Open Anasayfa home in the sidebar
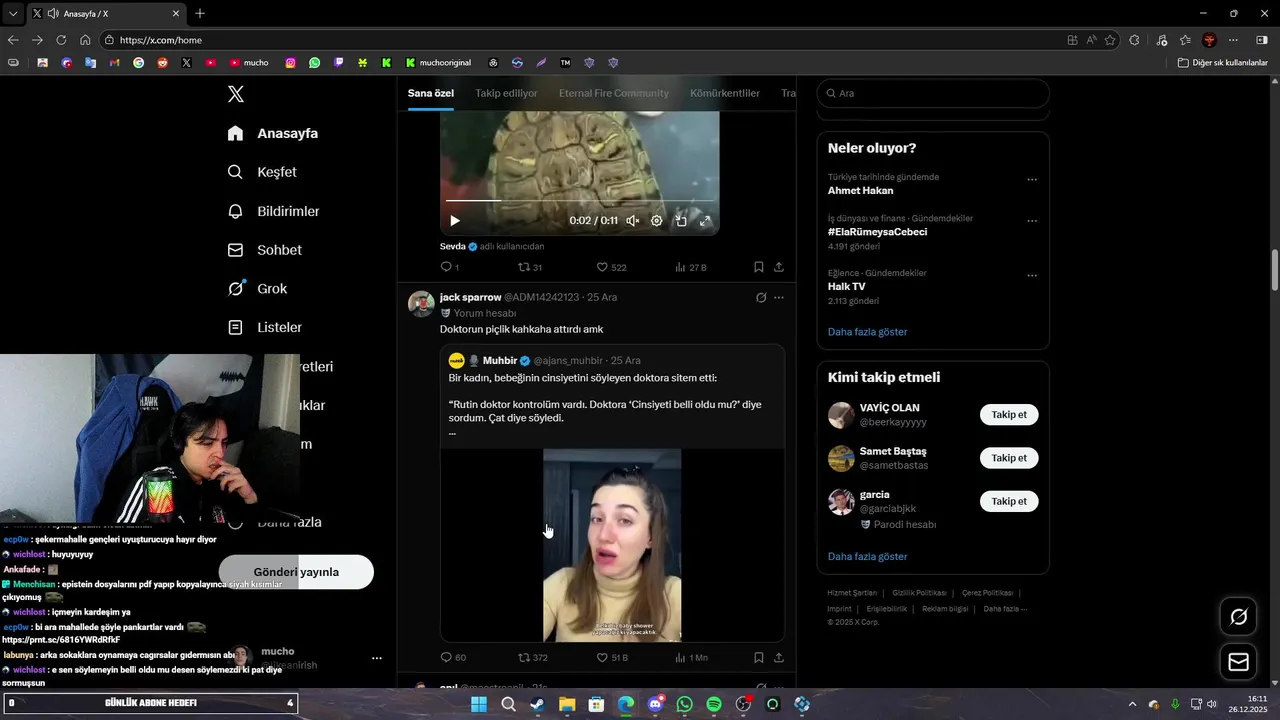The height and width of the screenshot is (720, 1280). pos(273,133)
